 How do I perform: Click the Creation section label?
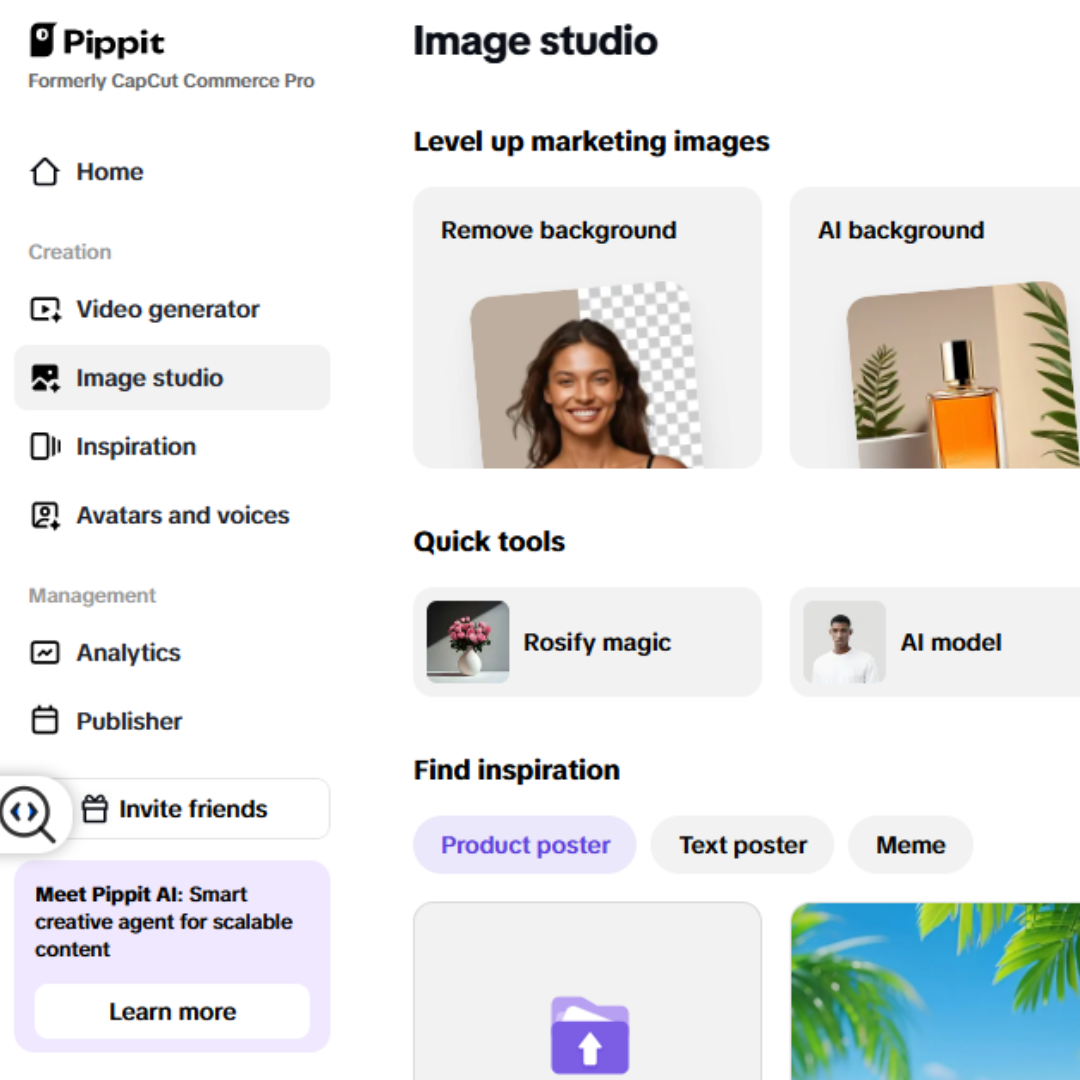pyautogui.click(x=70, y=251)
